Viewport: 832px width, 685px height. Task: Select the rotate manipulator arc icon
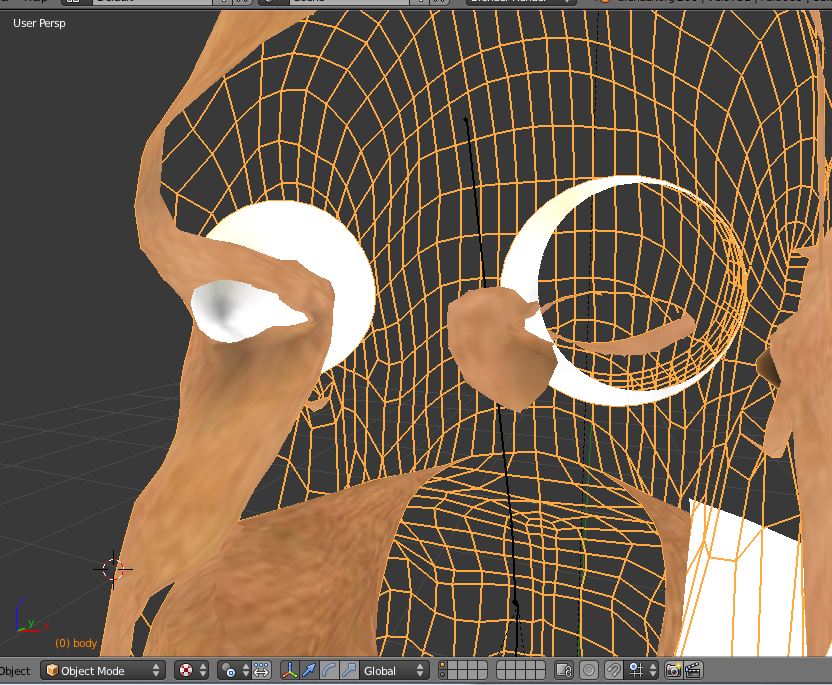coord(329,671)
